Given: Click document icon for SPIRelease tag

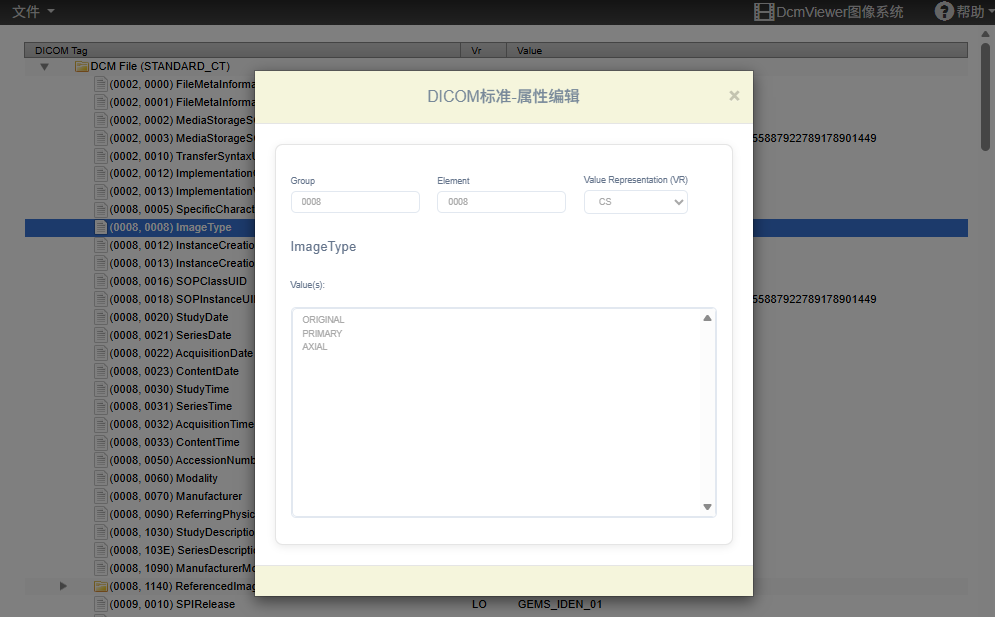Looking at the screenshot, I should tap(100, 604).
